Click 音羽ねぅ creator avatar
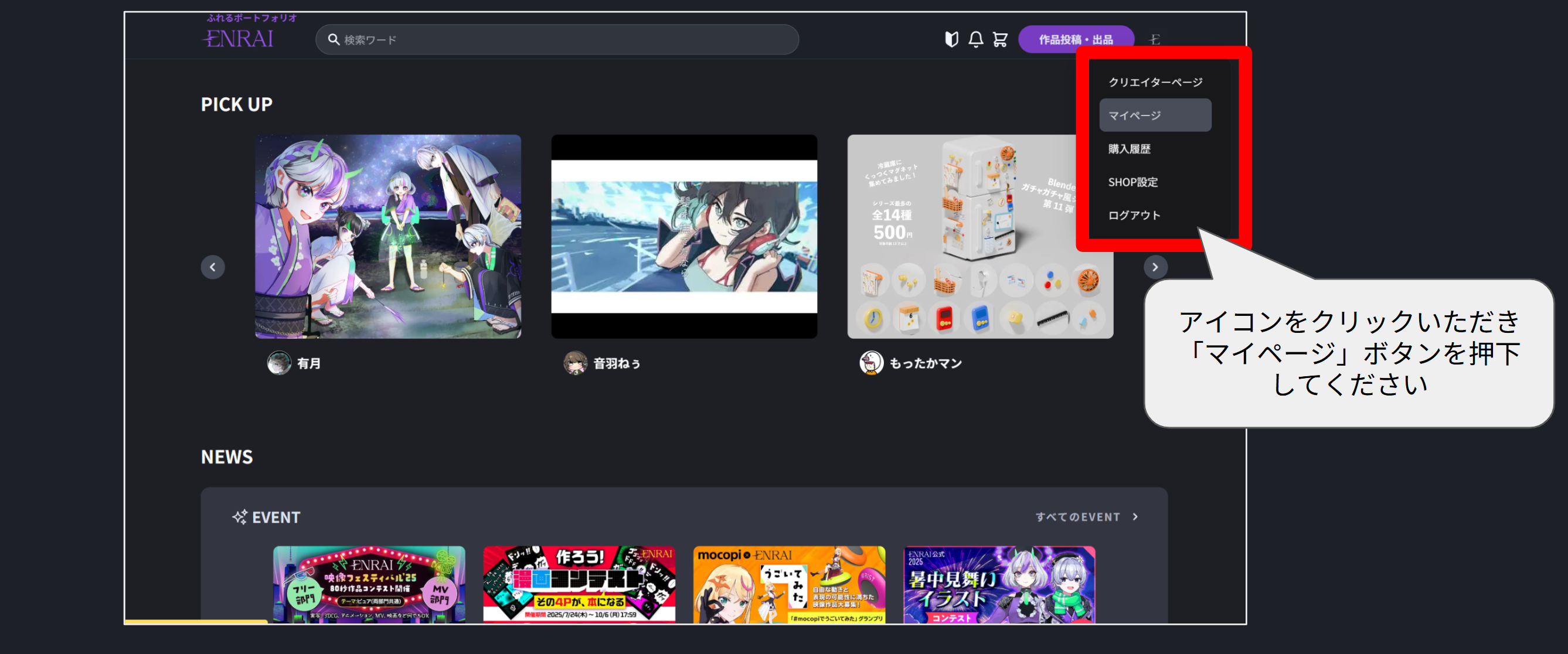1568x654 pixels. tap(574, 363)
